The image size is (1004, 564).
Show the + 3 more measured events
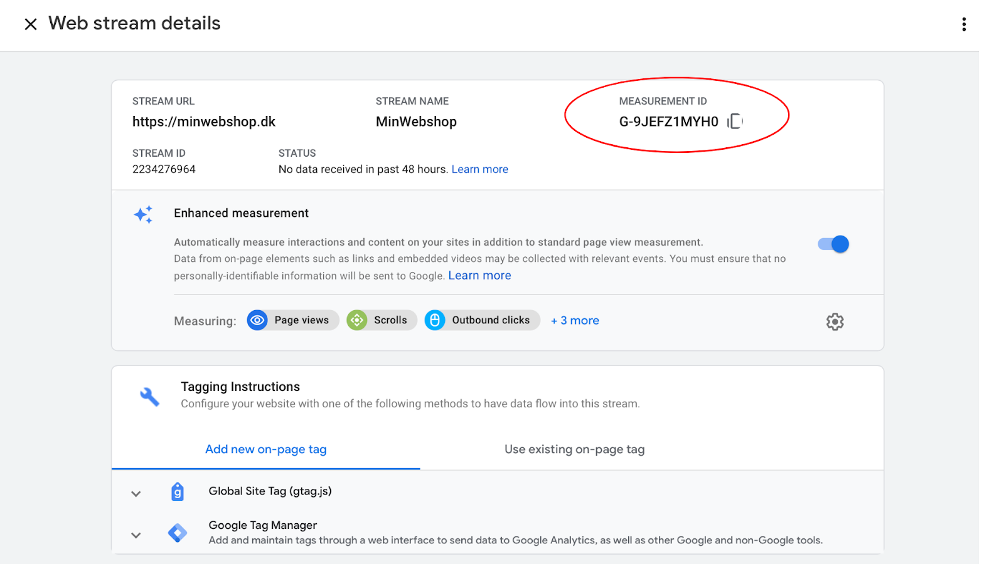pyautogui.click(x=575, y=321)
